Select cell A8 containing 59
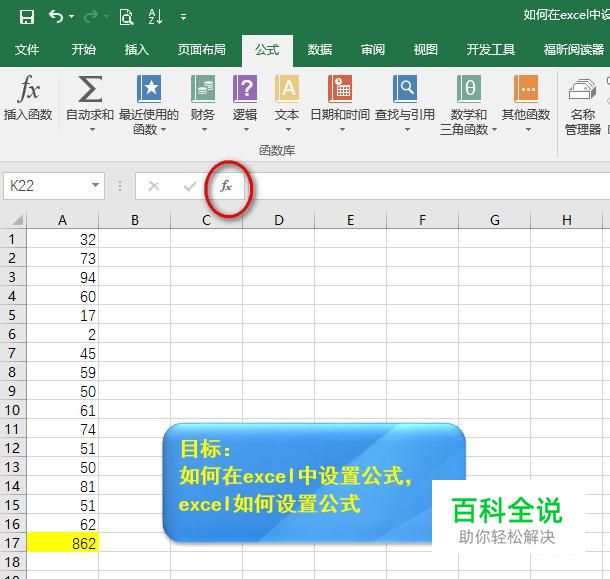This screenshot has width=610, height=579. [63, 372]
